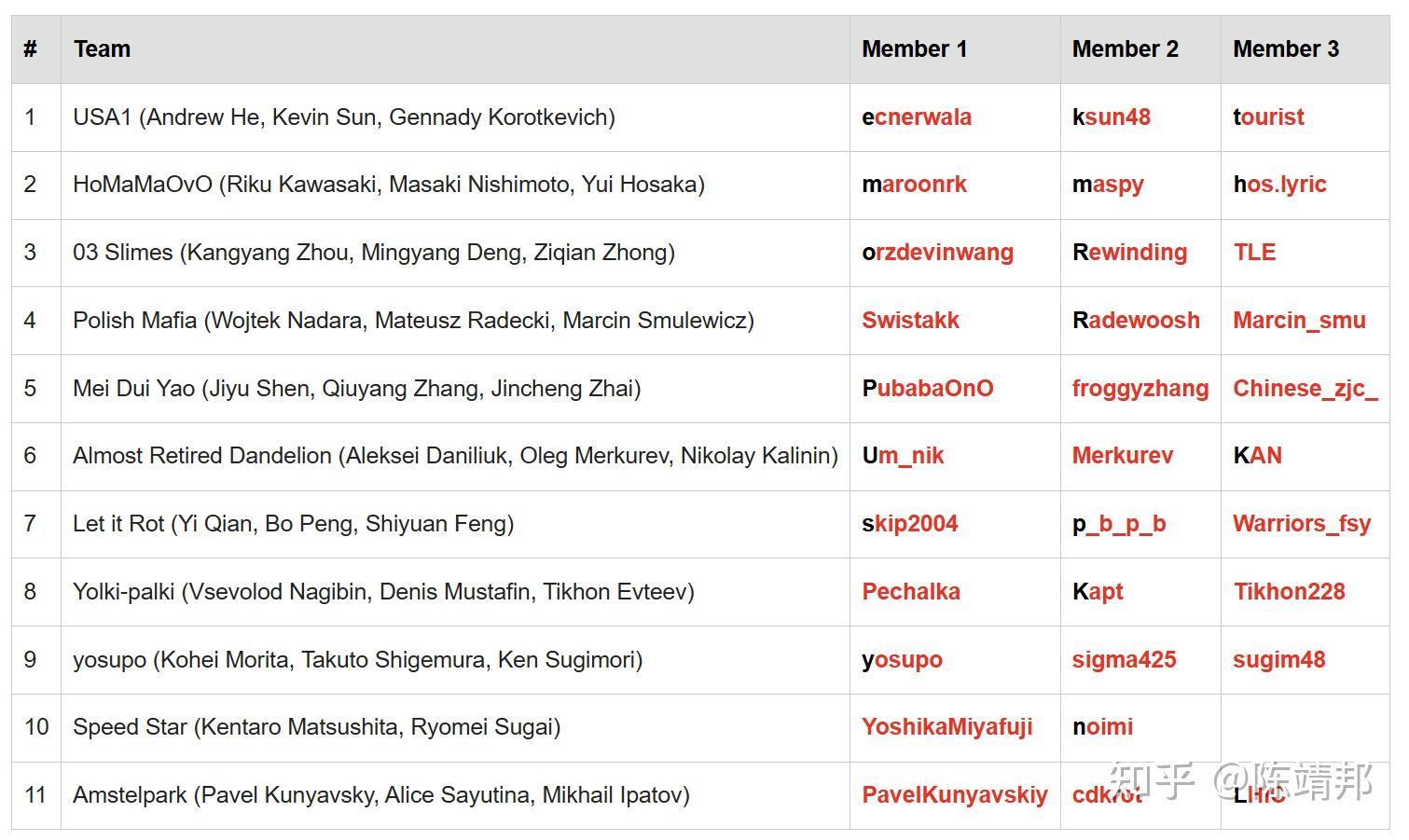Open ksun48 user profile
The image size is (1409, 840).
click(x=1111, y=117)
